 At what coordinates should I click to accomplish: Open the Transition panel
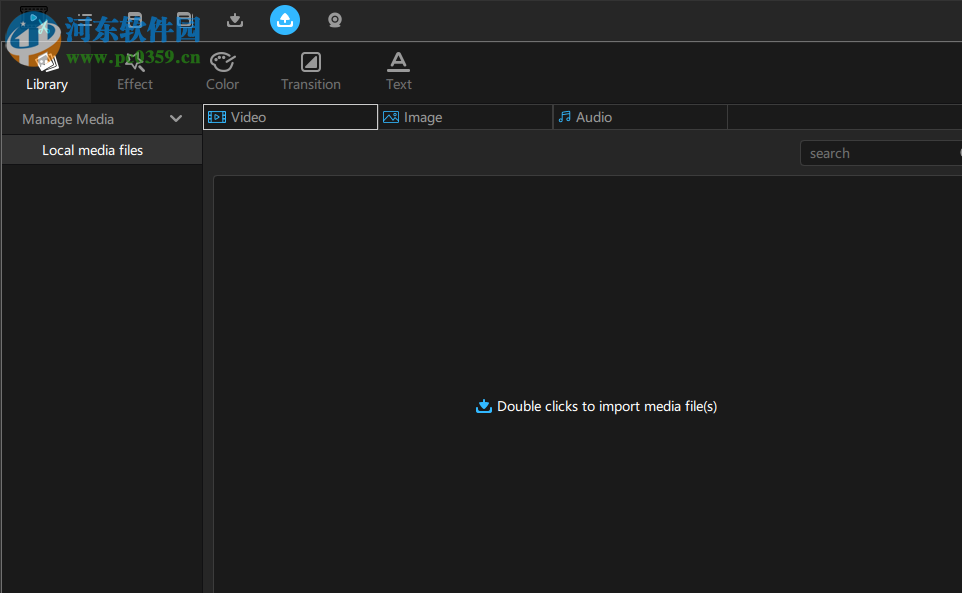(310, 71)
